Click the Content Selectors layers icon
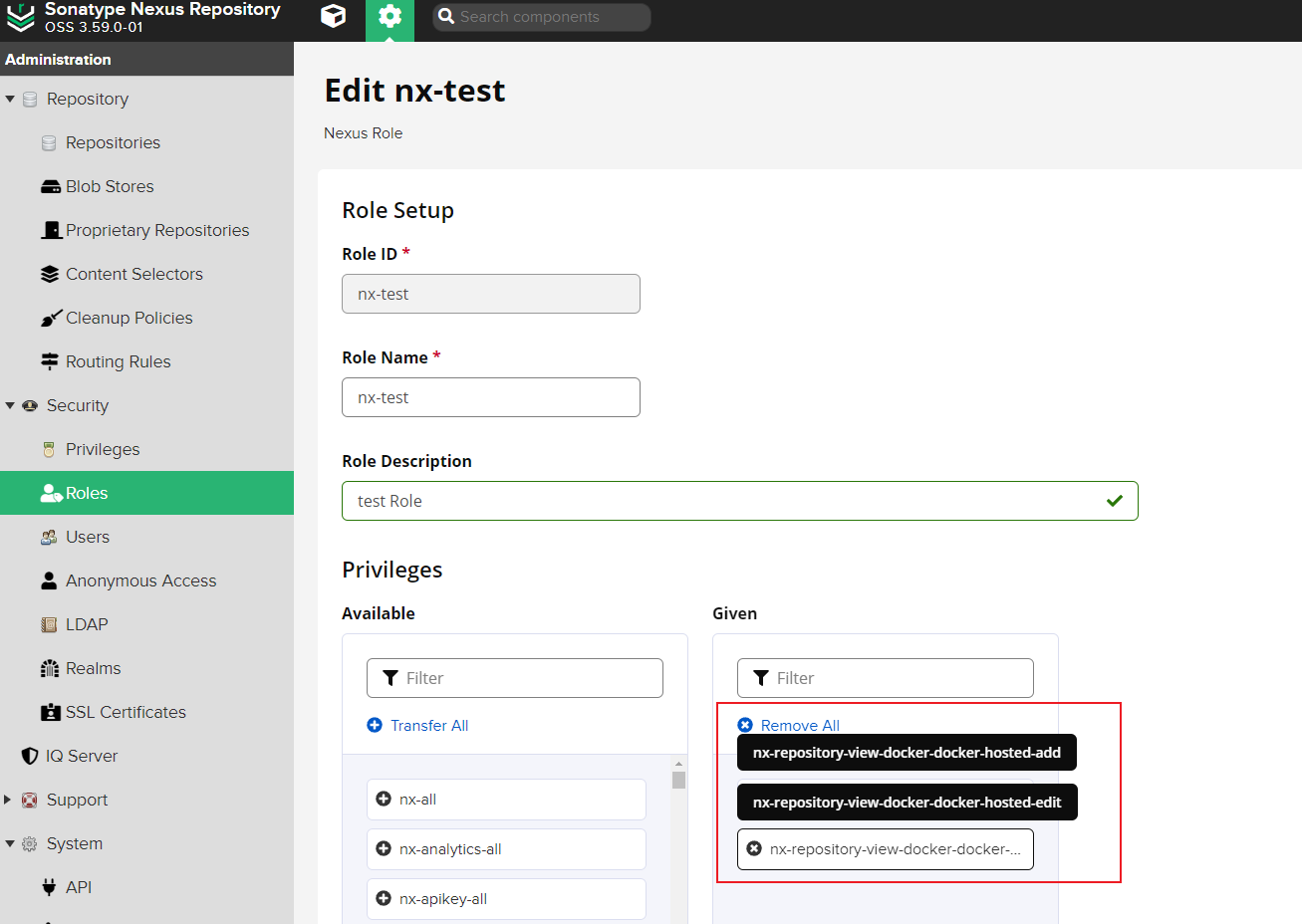 click(50, 274)
